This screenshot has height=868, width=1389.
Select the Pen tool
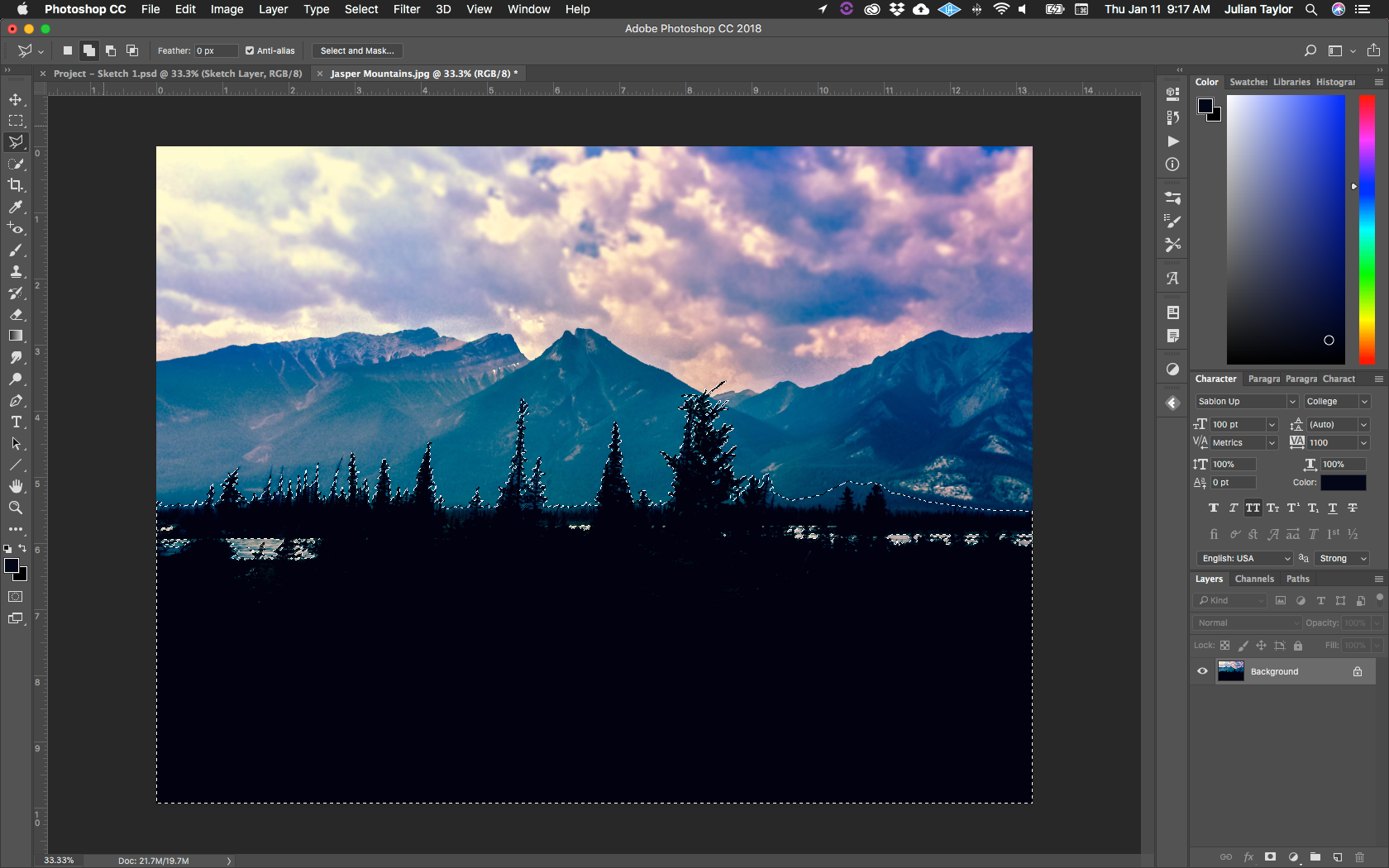click(16, 400)
